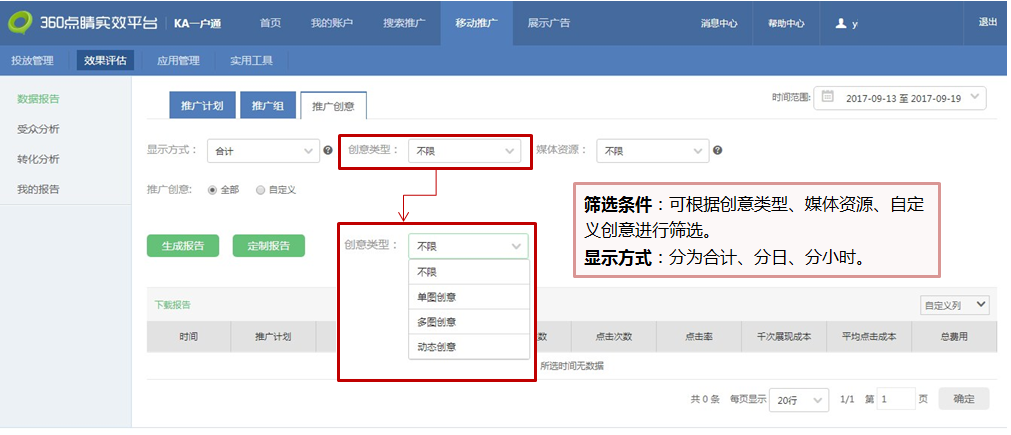The image size is (1011, 435).
Task: Expand the 显示方式 合计 dropdown
Action: coord(264,151)
